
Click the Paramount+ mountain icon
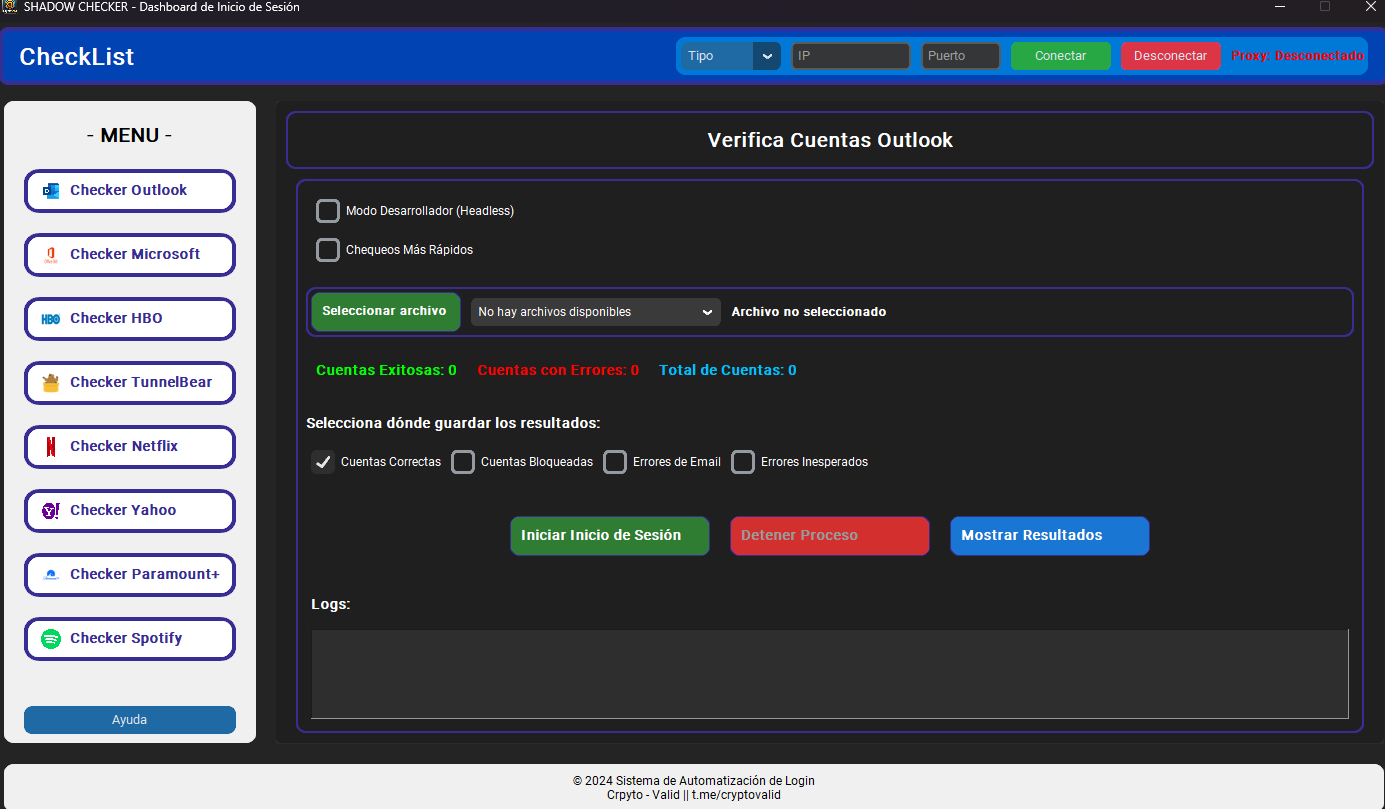[x=49, y=574]
